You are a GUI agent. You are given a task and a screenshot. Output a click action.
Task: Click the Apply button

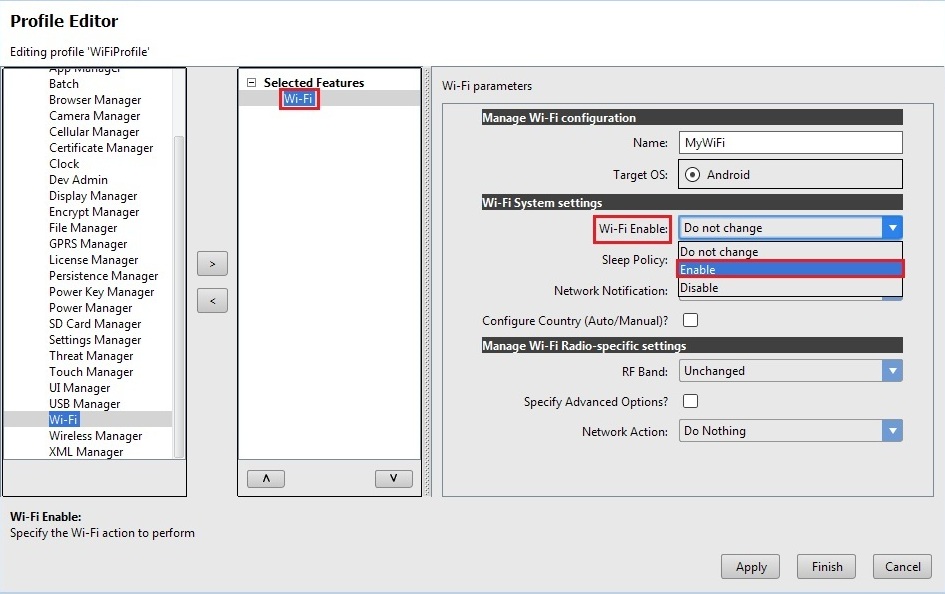point(750,567)
